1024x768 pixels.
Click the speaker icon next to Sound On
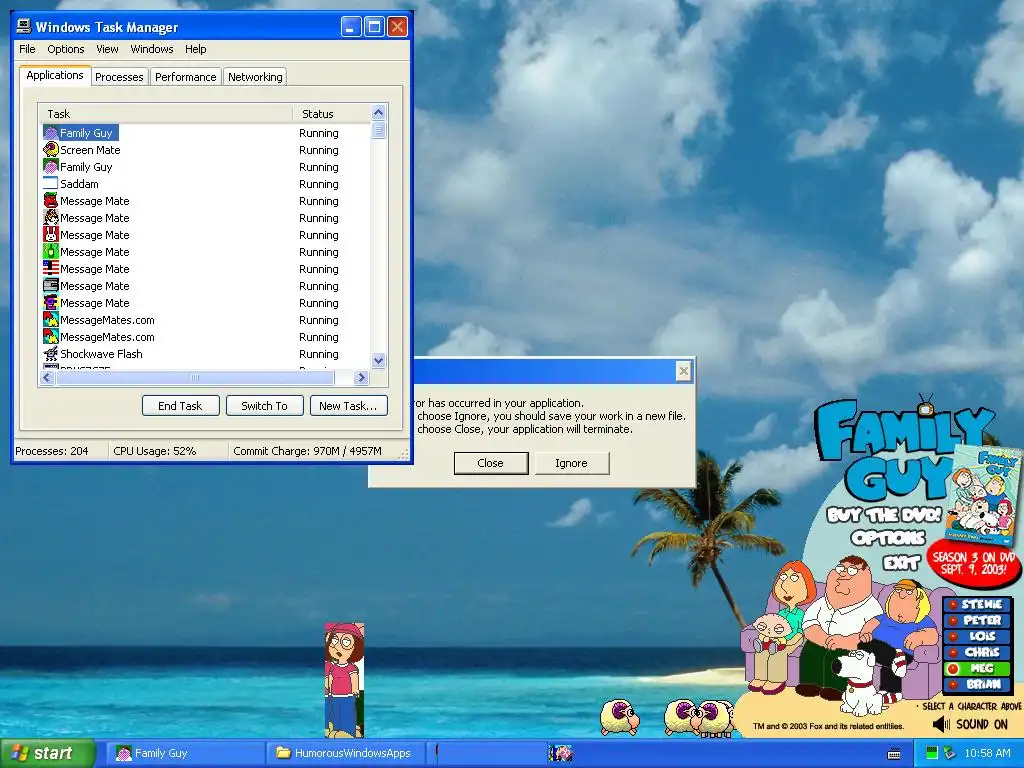click(941, 724)
